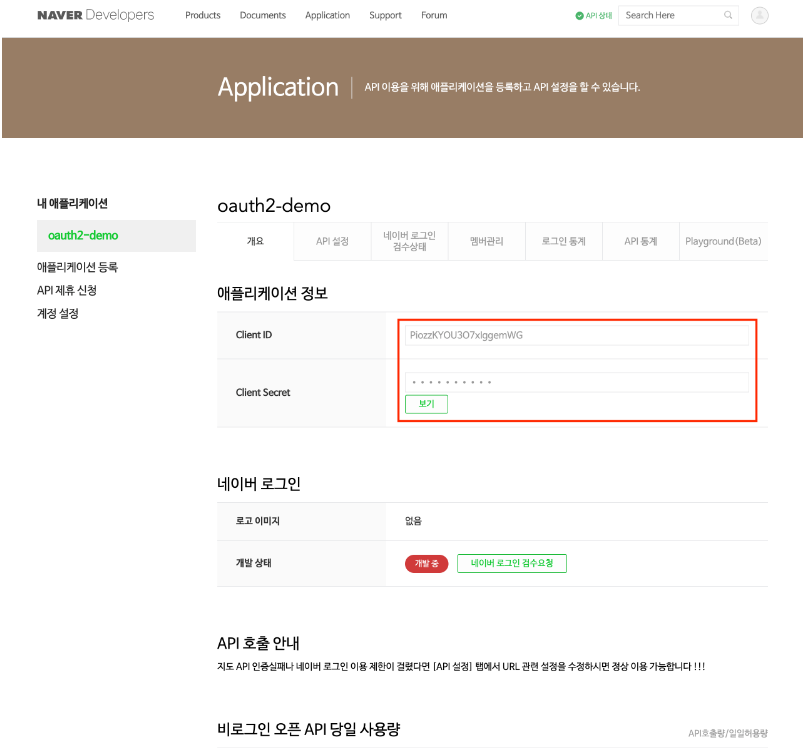Click the 개발 중 status badge
Image resolution: width=807 pixels, height=751 pixels.
[427, 564]
